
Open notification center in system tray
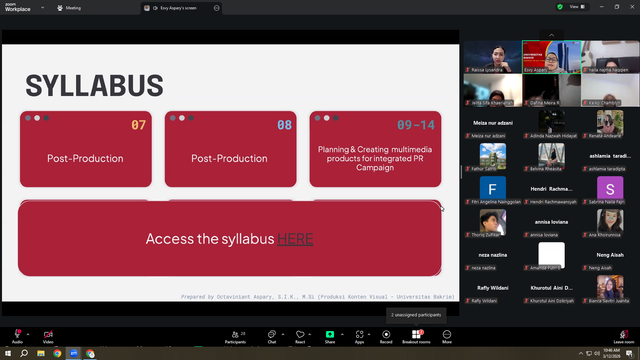(x=630, y=353)
